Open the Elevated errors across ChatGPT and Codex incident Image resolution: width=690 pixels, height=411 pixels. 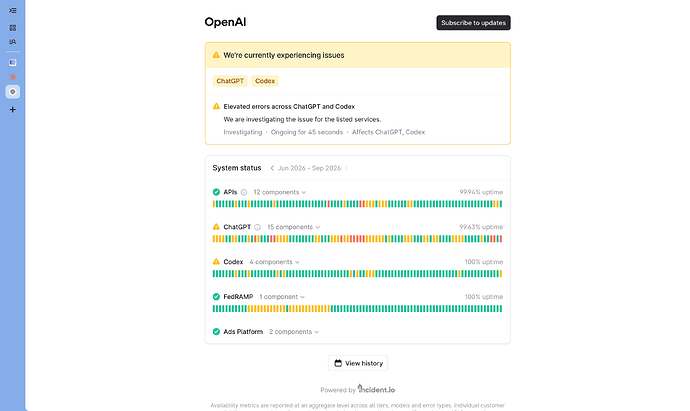click(x=289, y=106)
